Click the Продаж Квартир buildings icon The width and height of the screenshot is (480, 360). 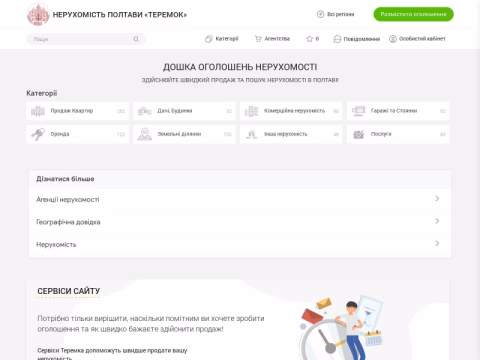click(x=38, y=111)
